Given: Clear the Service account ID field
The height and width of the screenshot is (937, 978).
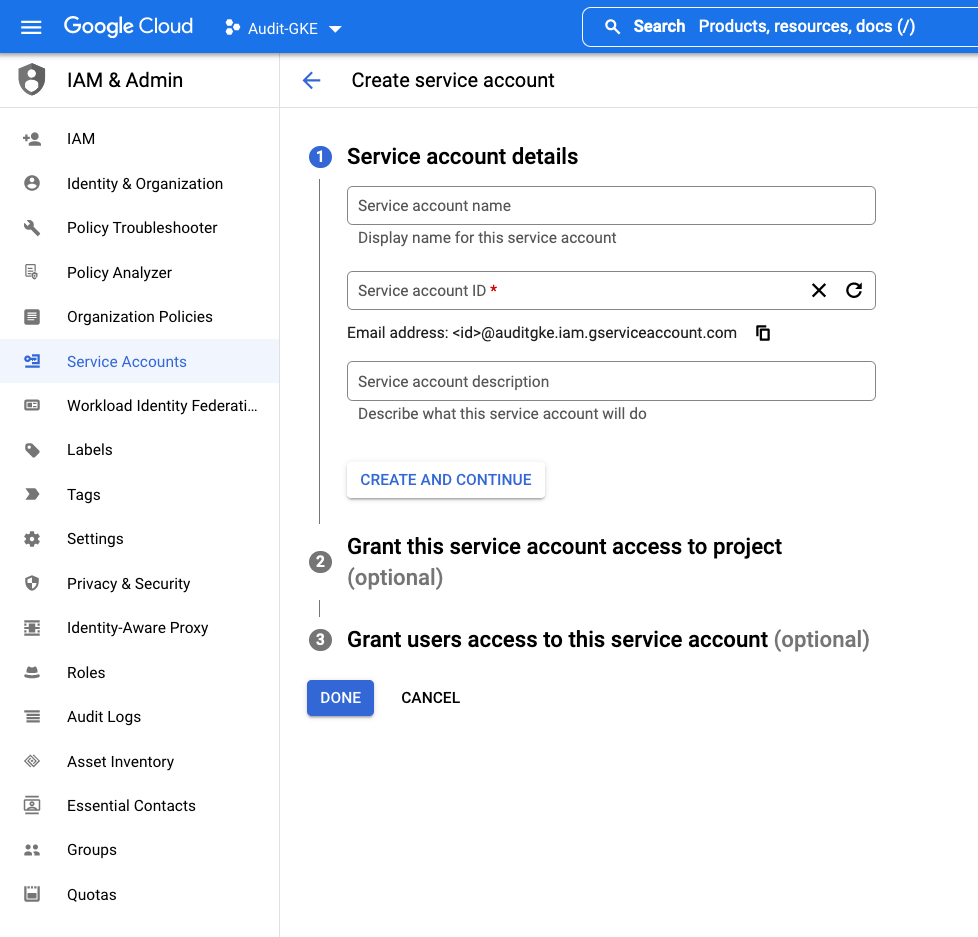Looking at the screenshot, I should (x=819, y=290).
